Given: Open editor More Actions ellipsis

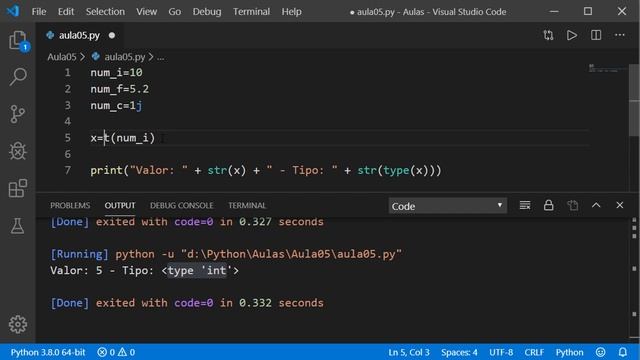Looking at the screenshot, I should 620,36.
